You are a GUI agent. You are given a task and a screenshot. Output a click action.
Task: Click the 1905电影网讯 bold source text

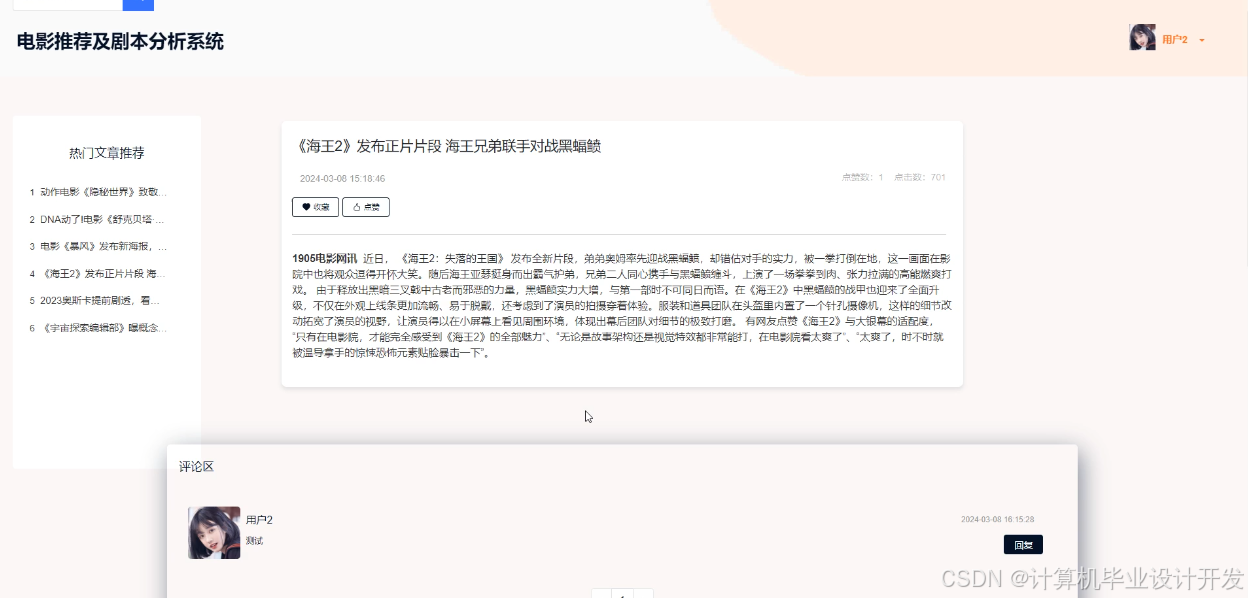[x=324, y=258]
